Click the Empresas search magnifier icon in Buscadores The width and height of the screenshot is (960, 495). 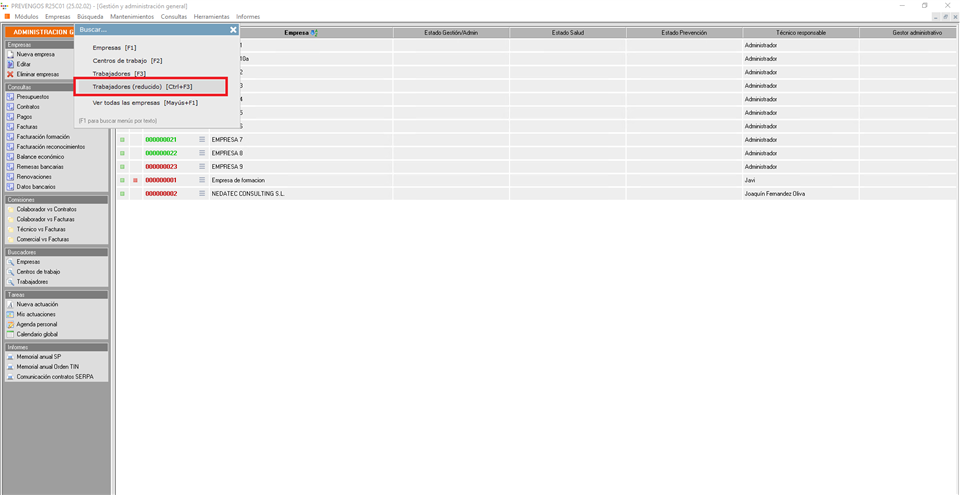tap(10, 262)
